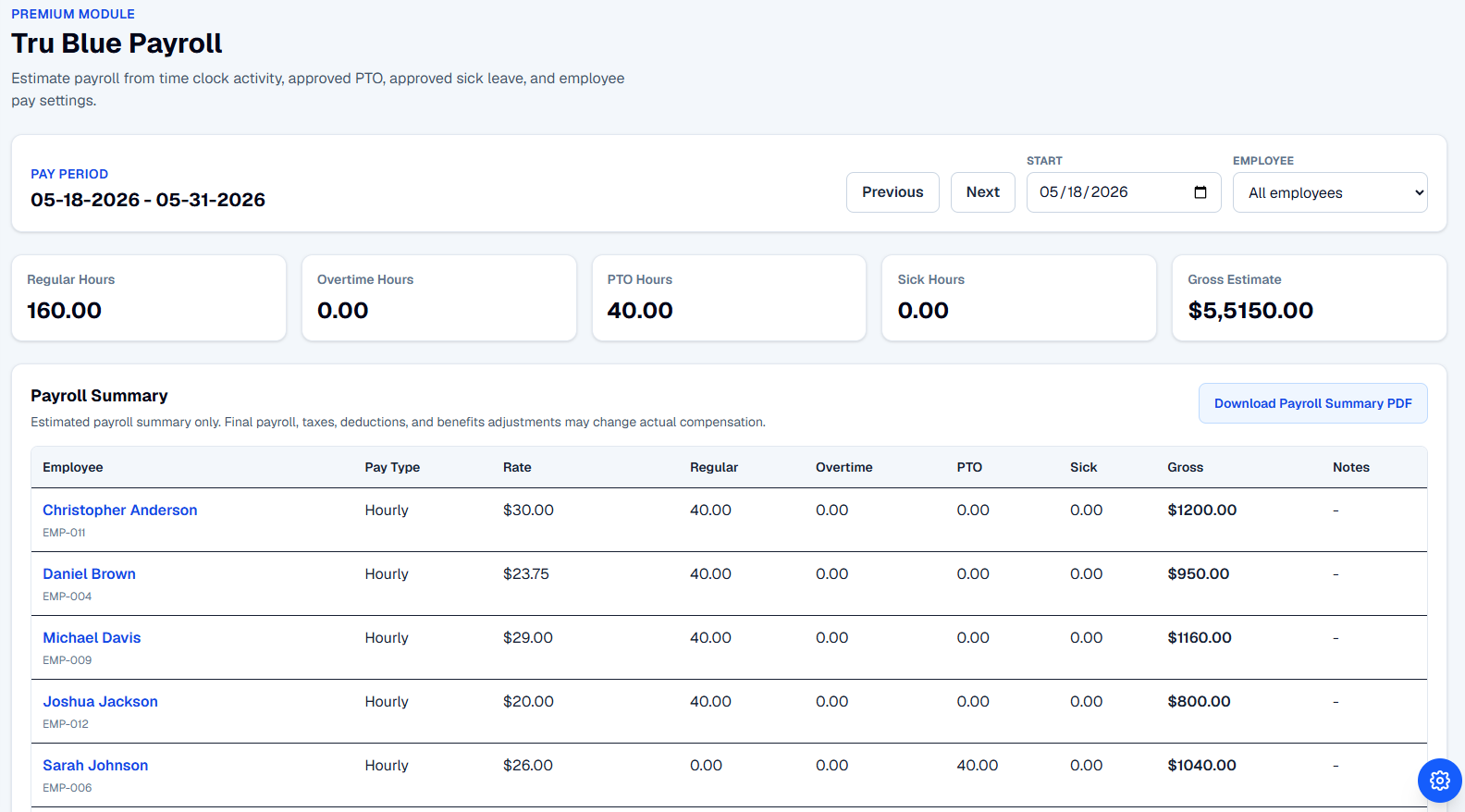Click the Rate column header
The image size is (1465, 812).
[x=517, y=467]
